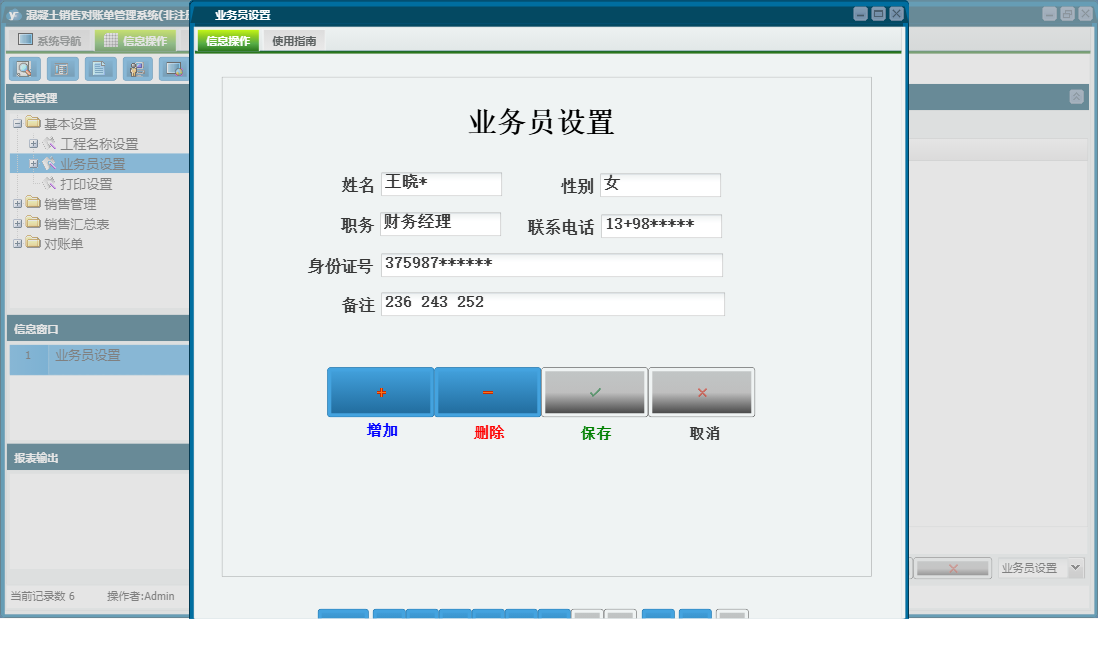Expand the 销售汇总表 tree node
Image resolution: width=1098 pixels, height=655 pixels.
tap(17, 223)
